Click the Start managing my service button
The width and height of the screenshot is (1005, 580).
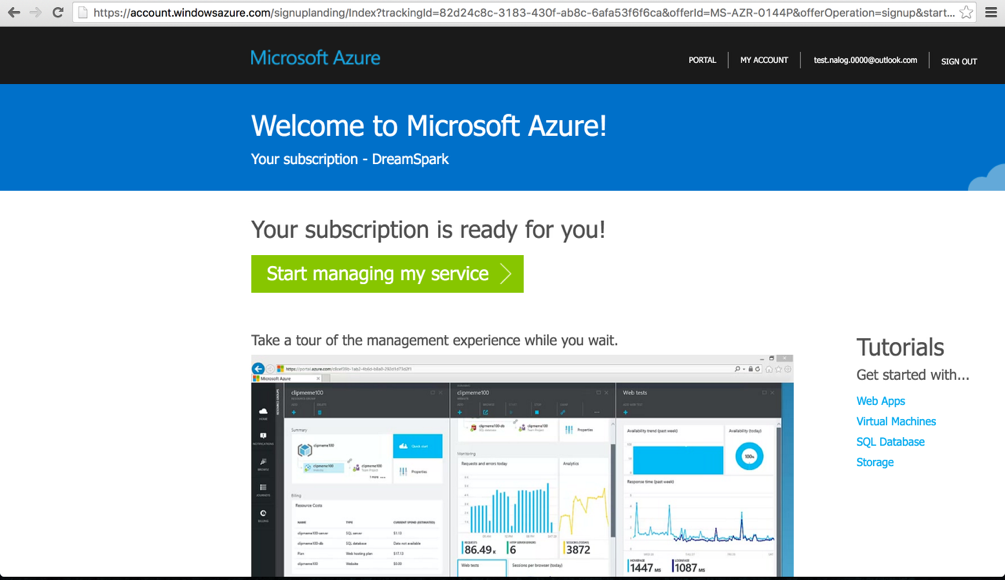pyautogui.click(x=387, y=273)
